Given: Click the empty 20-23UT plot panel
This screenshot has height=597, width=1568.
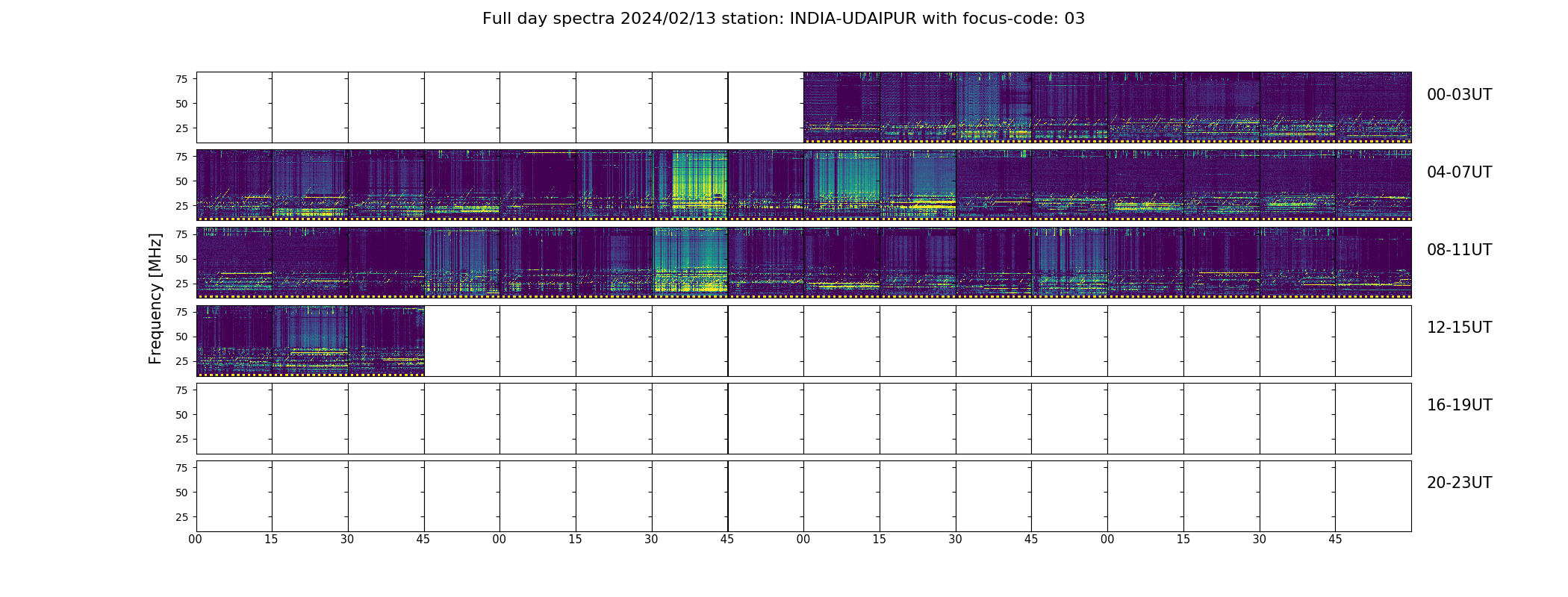Looking at the screenshot, I should pyautogui.click(x=803, y=496).
